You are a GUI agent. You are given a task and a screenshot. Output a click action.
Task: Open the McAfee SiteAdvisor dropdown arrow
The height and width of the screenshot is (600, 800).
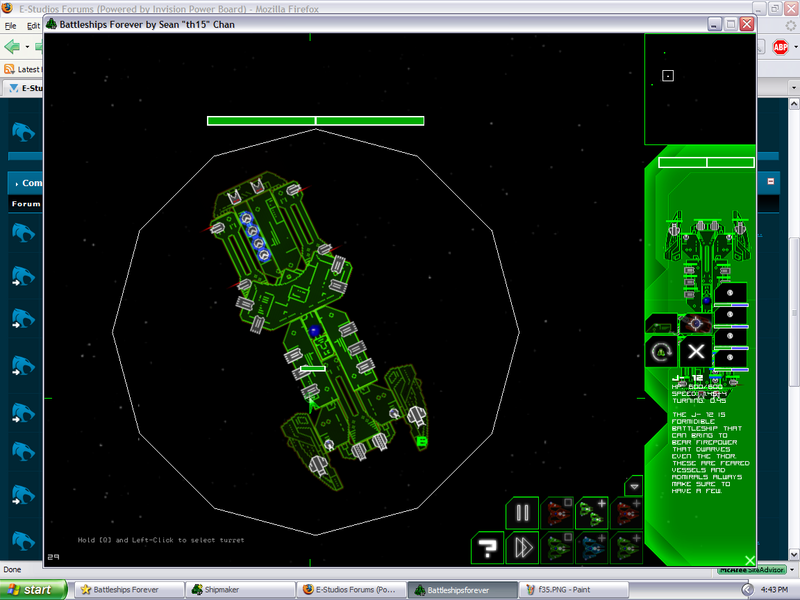pyautogui.click(x=792, y=569)
